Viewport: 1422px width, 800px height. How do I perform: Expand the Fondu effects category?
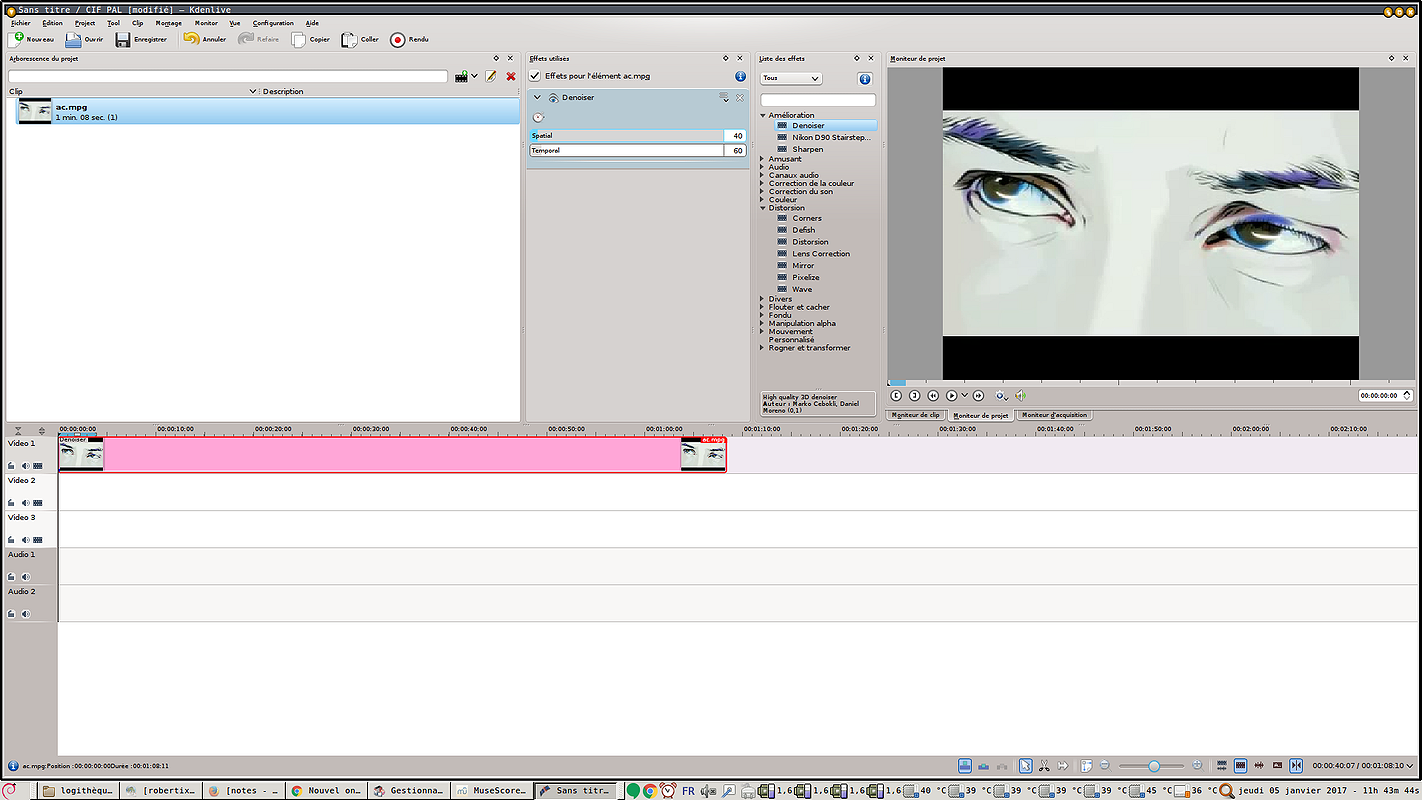pos(763,315)
